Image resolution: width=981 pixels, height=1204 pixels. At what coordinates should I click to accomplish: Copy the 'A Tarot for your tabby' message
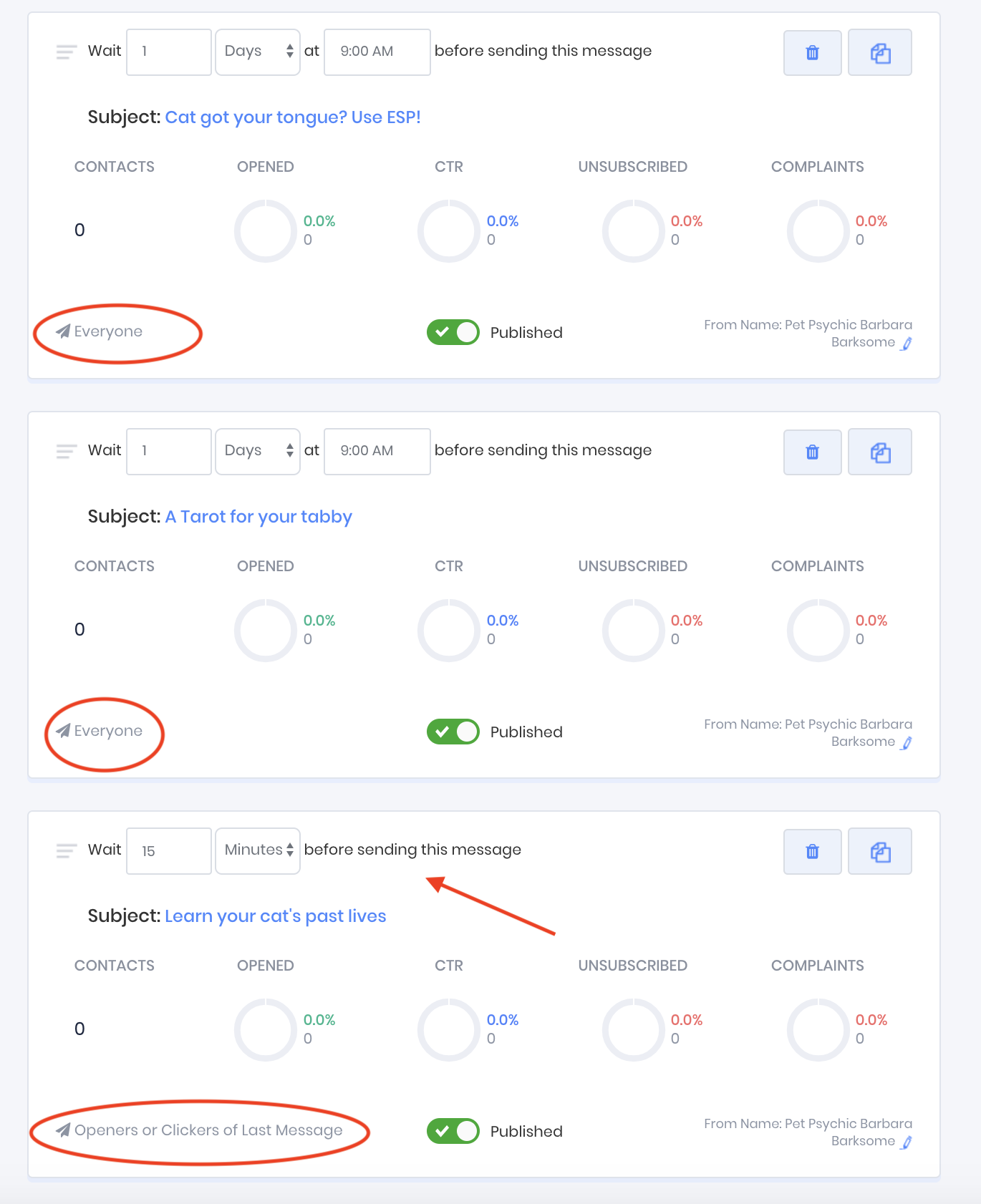(879, 452)
